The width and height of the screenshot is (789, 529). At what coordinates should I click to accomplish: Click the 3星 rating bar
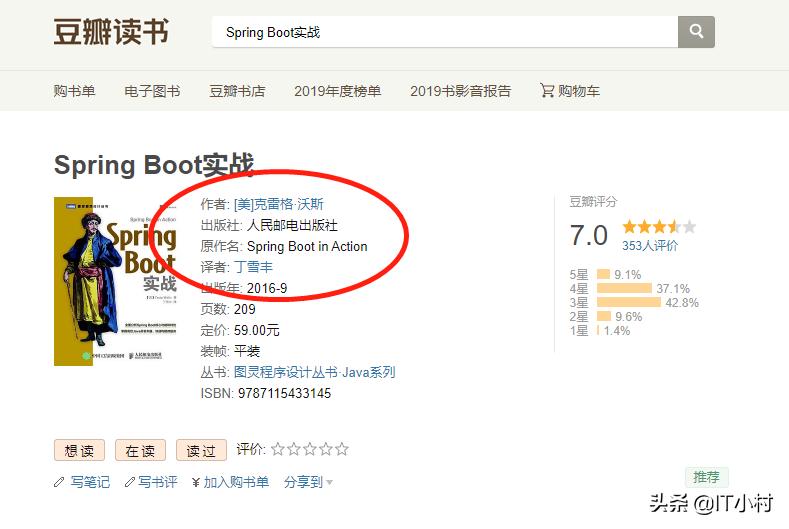pos(628,303)
